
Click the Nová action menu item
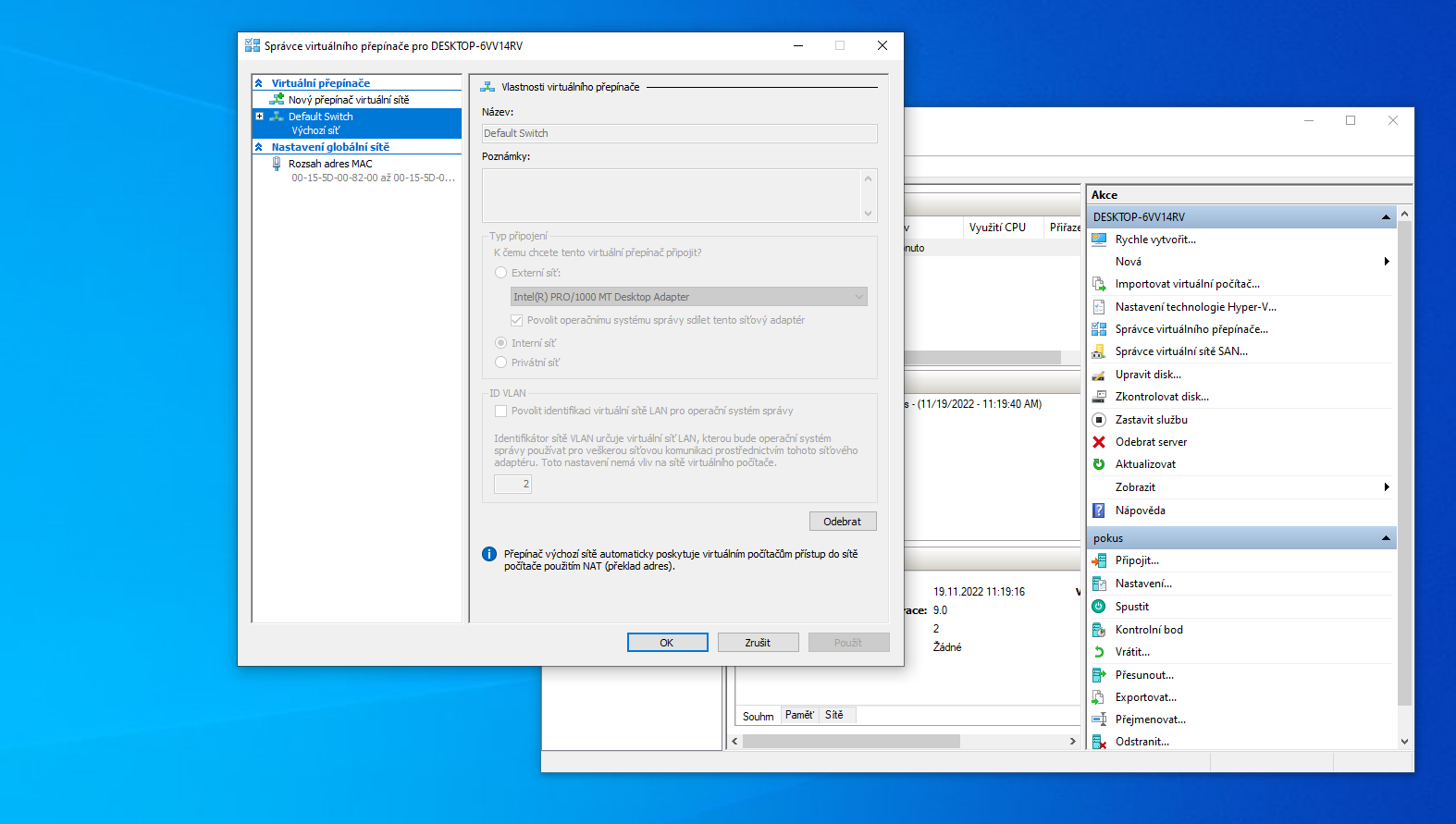click(x=1129, y=262)
